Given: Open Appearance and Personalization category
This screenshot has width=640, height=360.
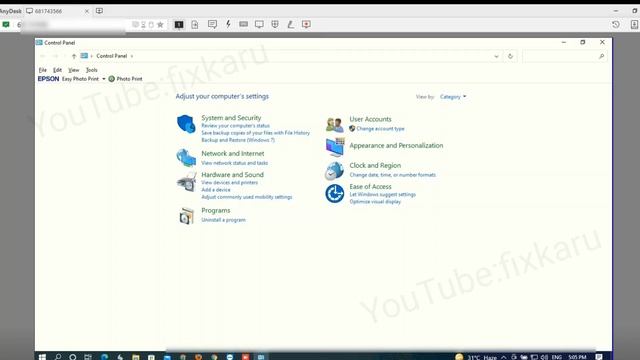Looking at the screenshot, I should pyautogui.click(x=396, y=145).
